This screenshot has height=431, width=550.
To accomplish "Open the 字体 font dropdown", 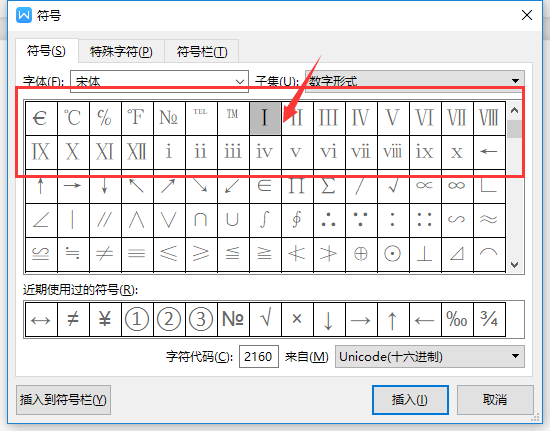I will [160, 81].
